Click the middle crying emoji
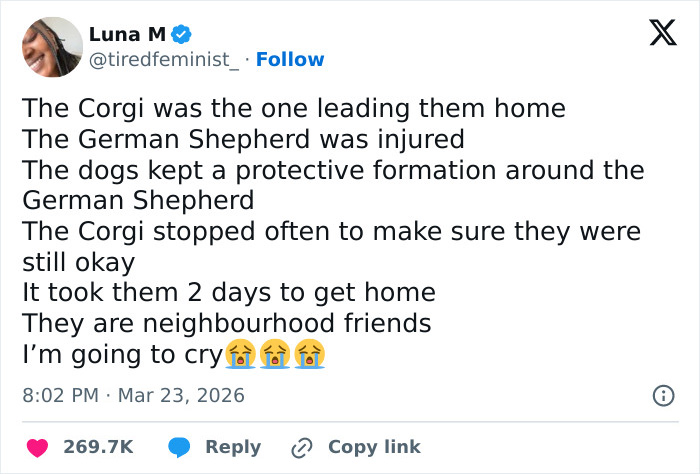Screen dimensions: 700x474 274,353
